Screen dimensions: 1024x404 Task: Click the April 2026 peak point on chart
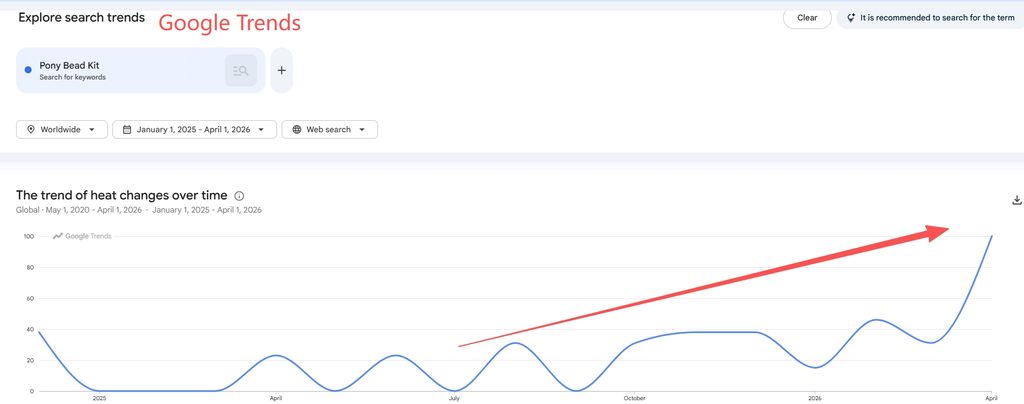[x=992, y=236]
